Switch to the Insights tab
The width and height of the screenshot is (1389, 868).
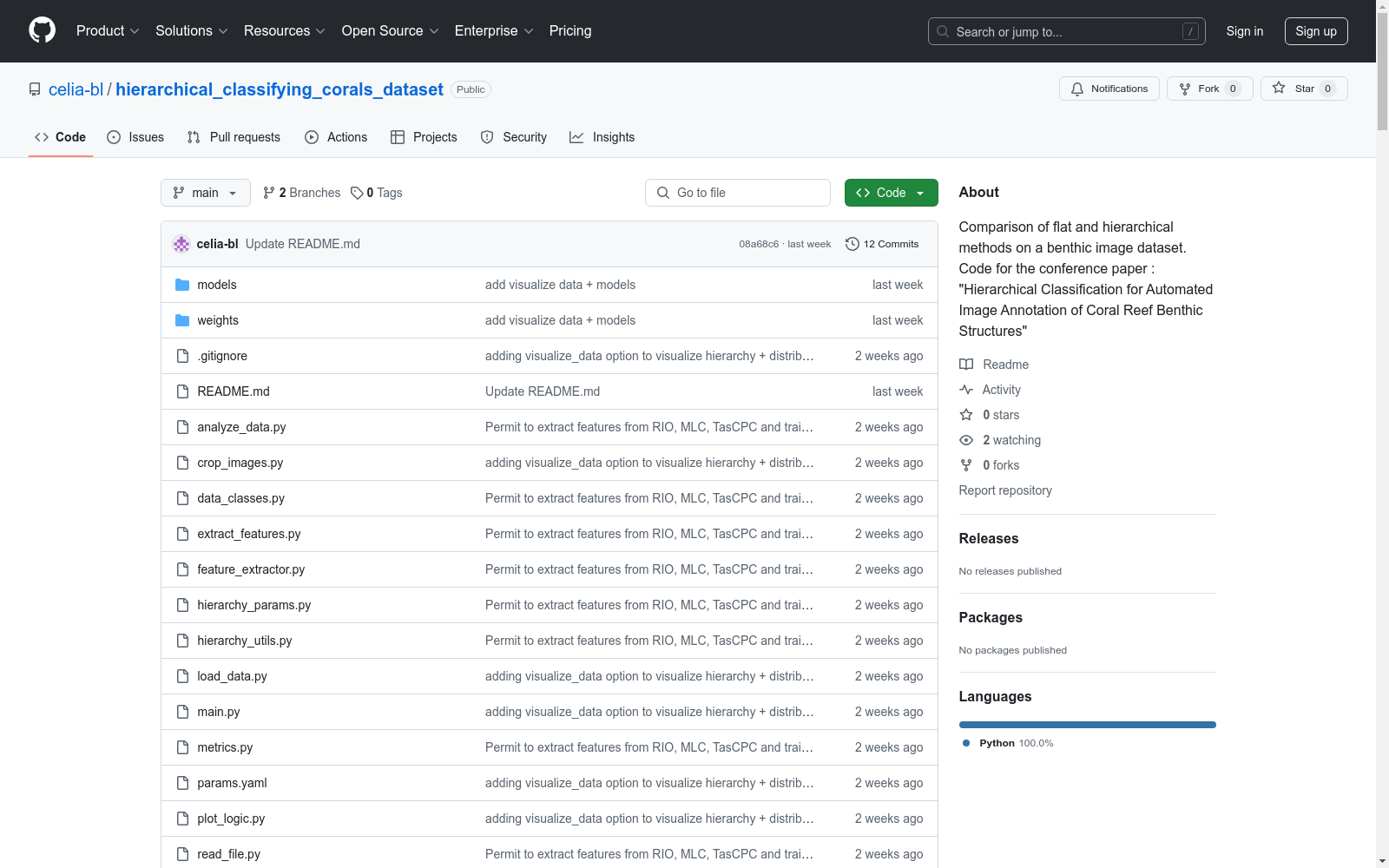[x=602, y=137]
